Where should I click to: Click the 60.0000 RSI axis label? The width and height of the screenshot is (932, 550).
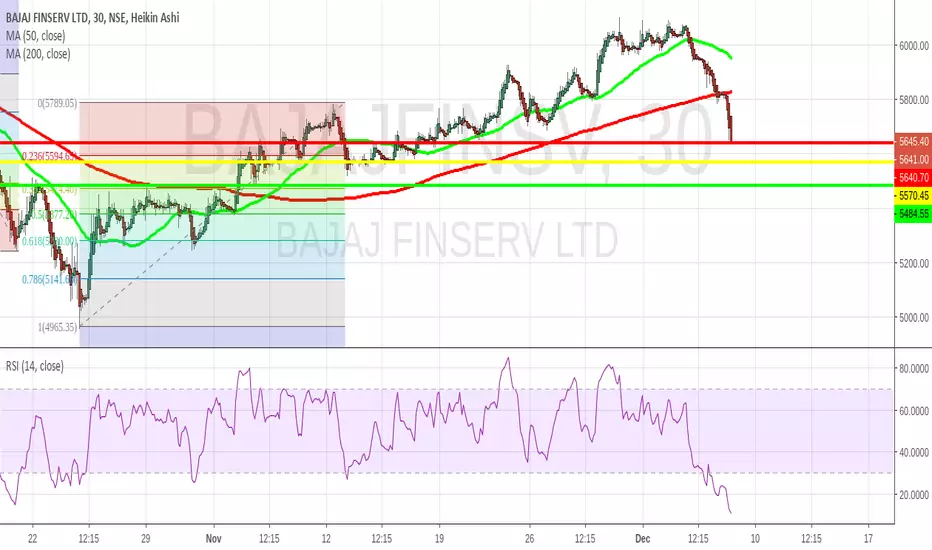pyautogui.click(x=914, y=411)
